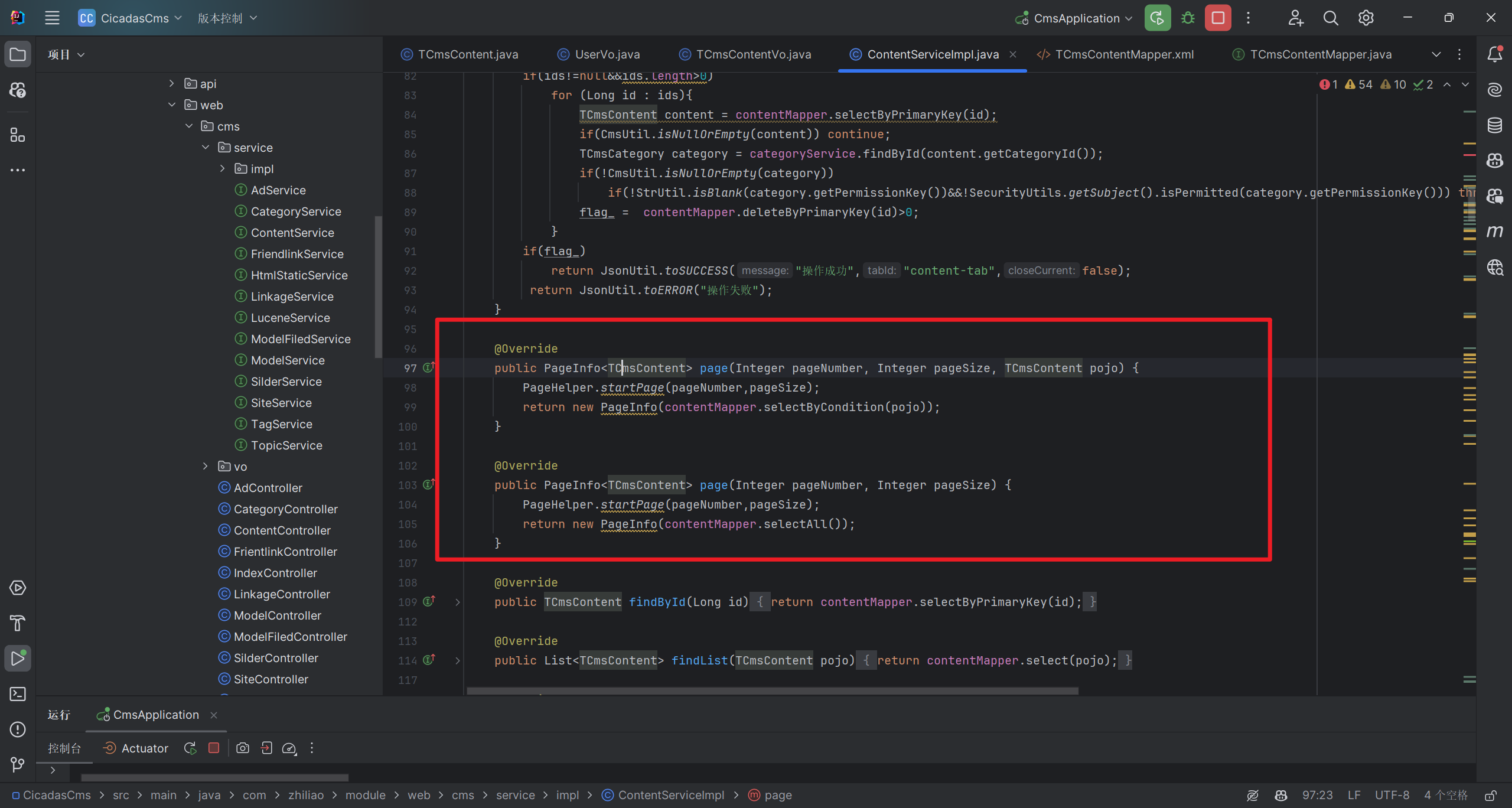Open the Structure tool window icon

(x=18, y=135)
